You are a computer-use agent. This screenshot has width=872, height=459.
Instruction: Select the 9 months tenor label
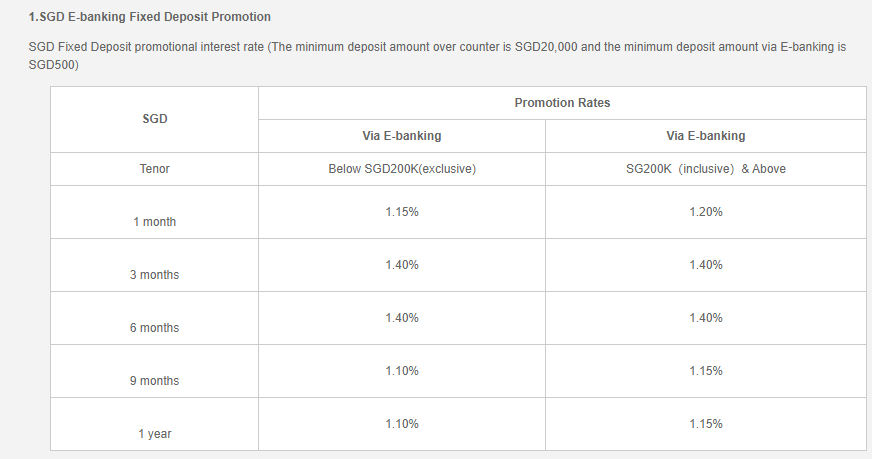point(155,381)
